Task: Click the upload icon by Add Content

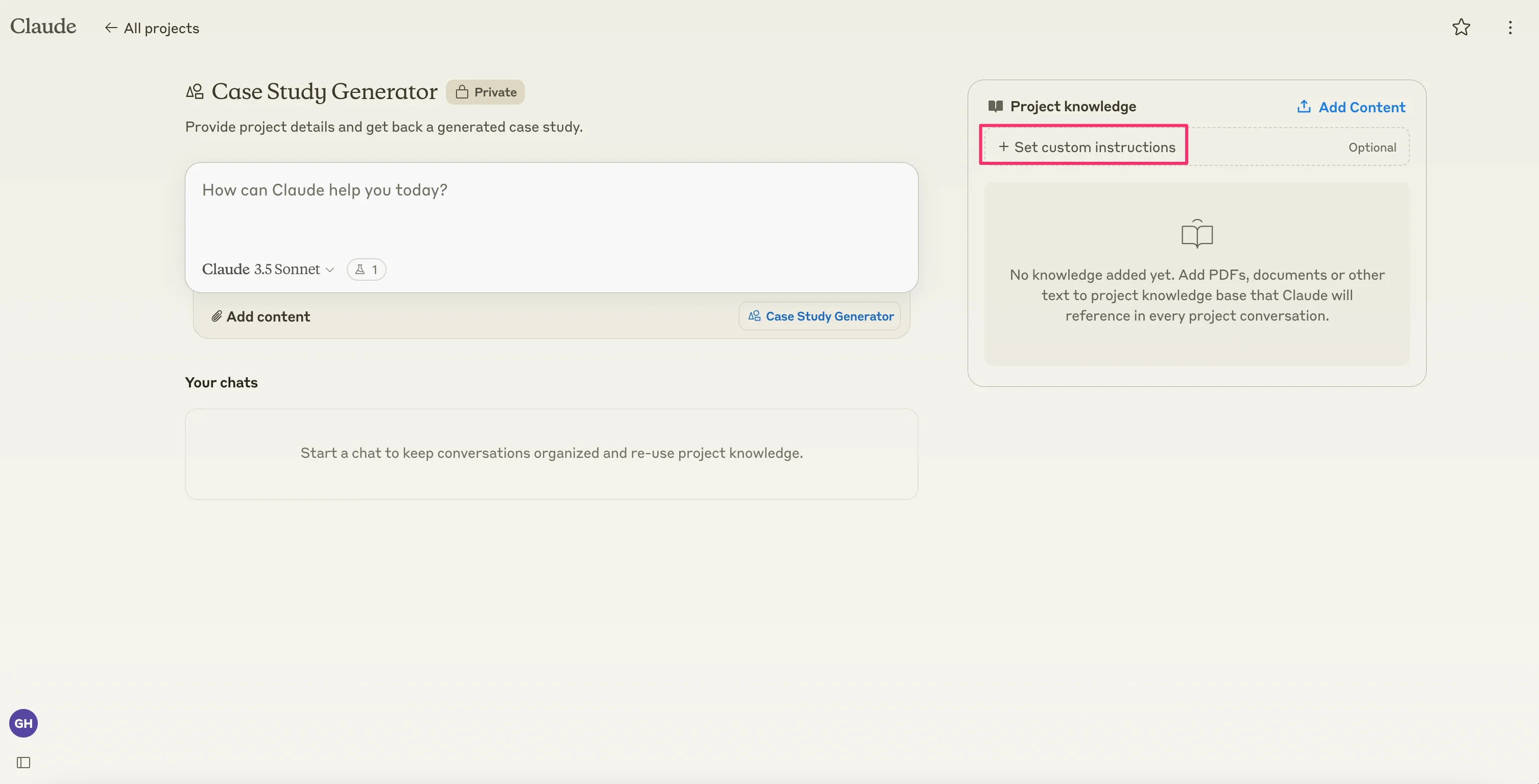Action: [x=1304, y=107]
